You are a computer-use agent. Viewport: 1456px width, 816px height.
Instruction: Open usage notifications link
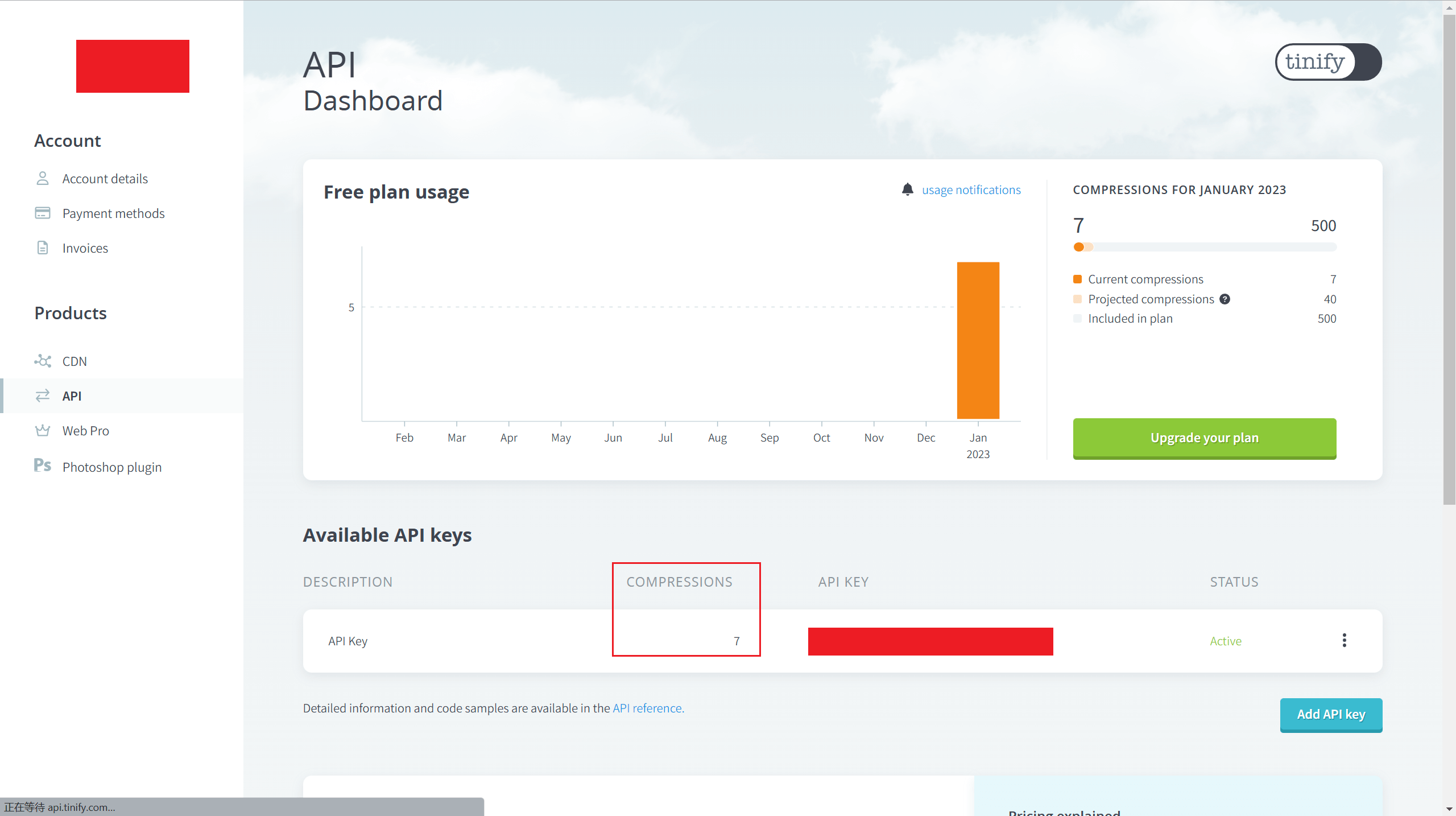click(x=971, y=189)
